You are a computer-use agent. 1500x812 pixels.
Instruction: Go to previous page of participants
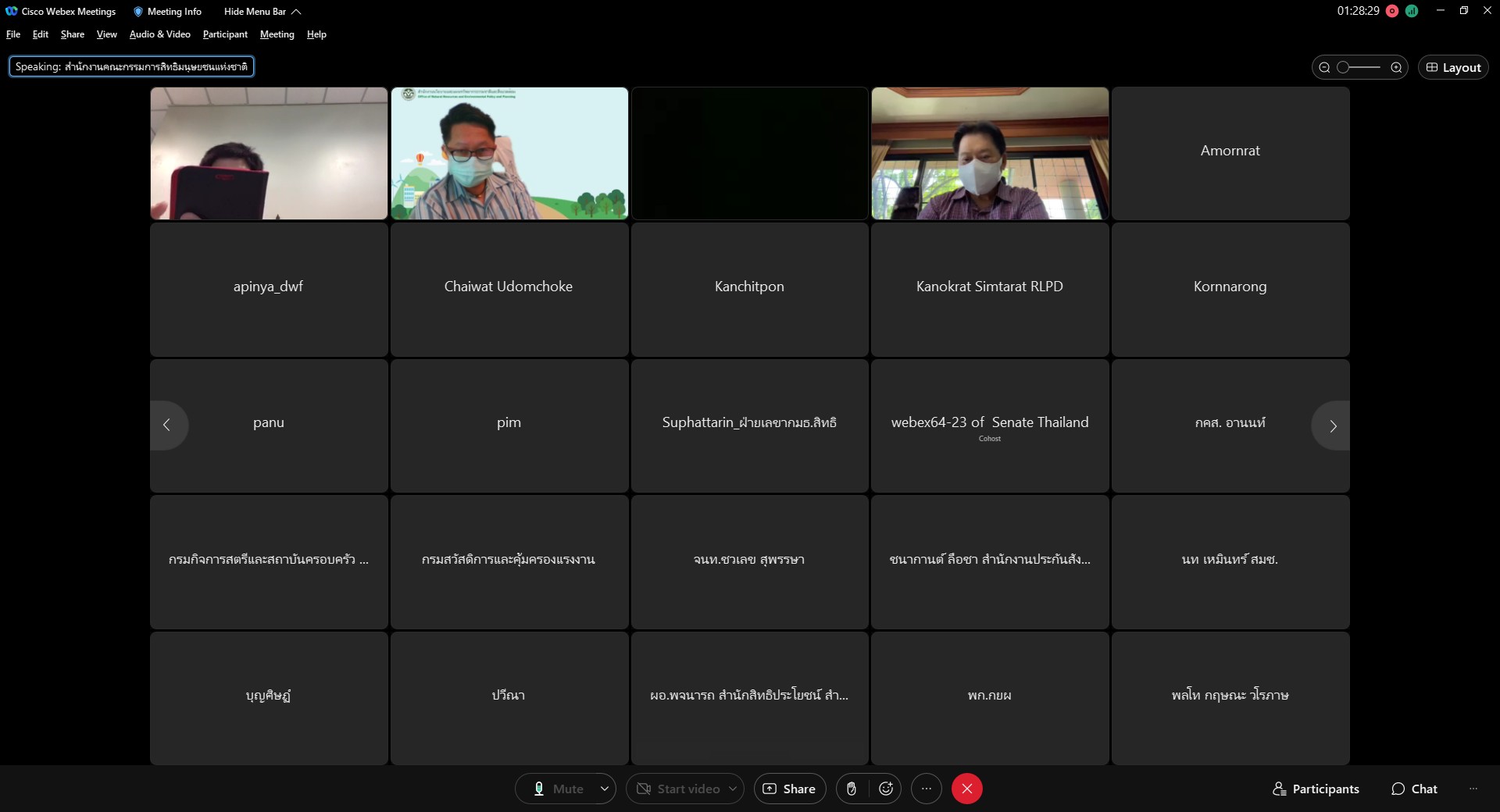pyautogui.click(x=166, y=426)
